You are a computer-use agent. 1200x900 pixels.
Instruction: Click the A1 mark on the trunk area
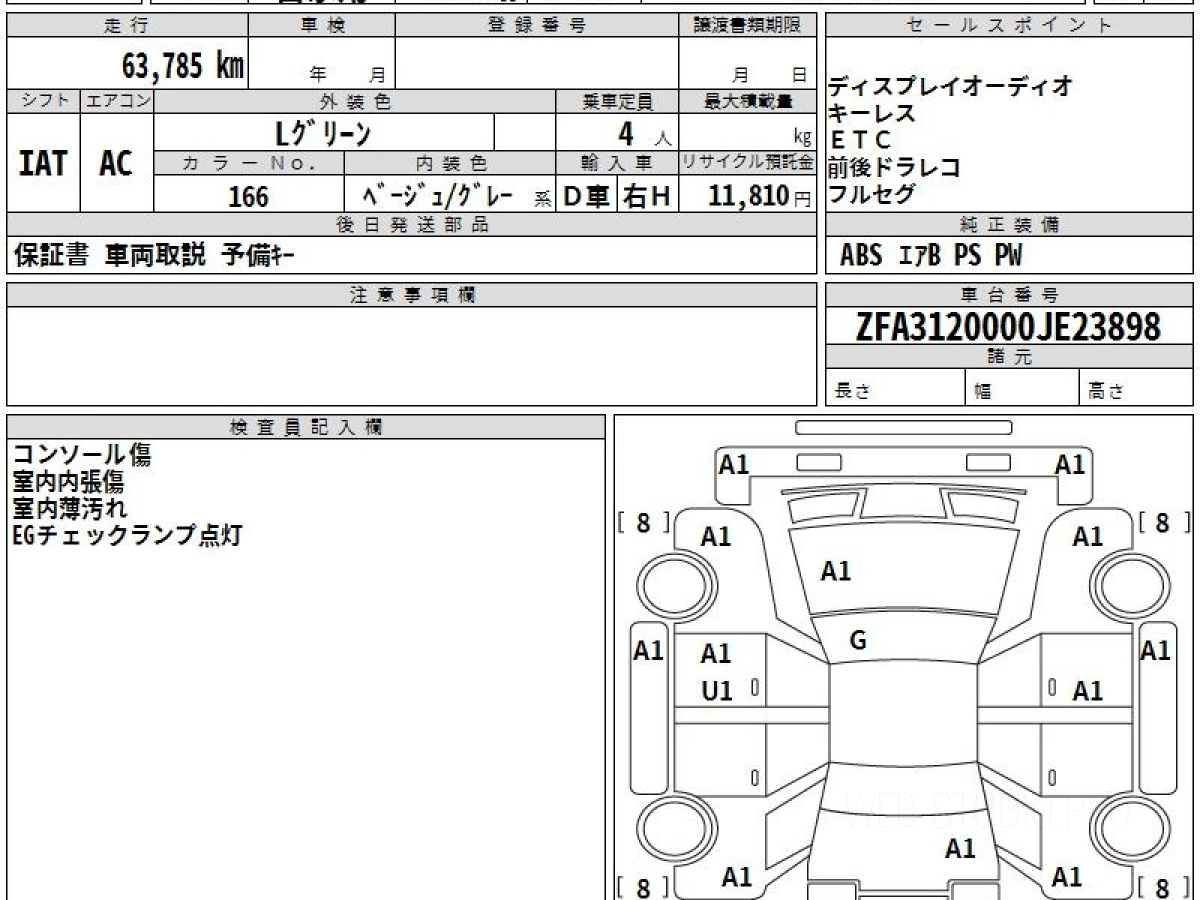point(960,849)
